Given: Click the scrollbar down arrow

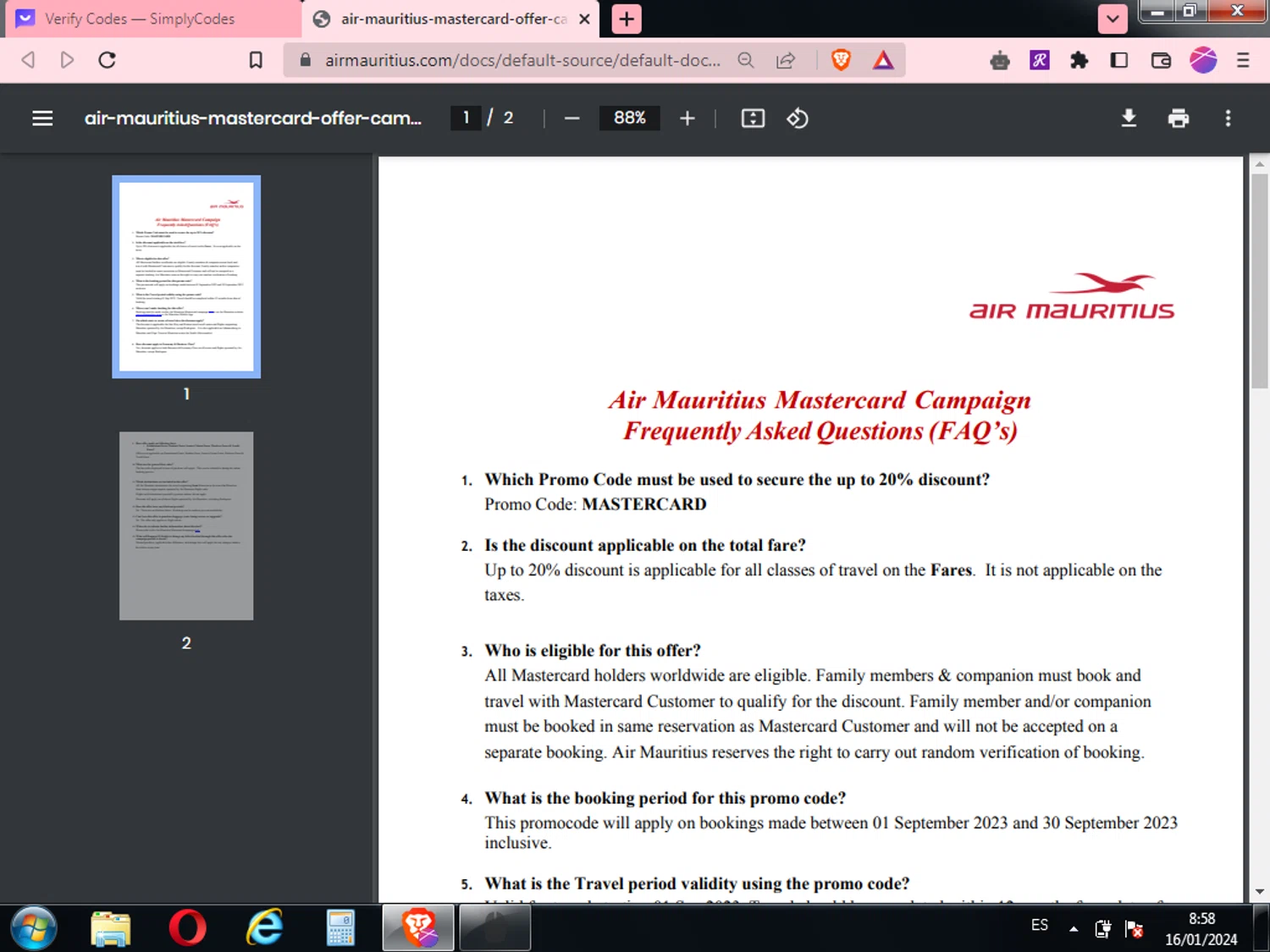Looking at the screenshot, I should click(x=1260, y=892).
